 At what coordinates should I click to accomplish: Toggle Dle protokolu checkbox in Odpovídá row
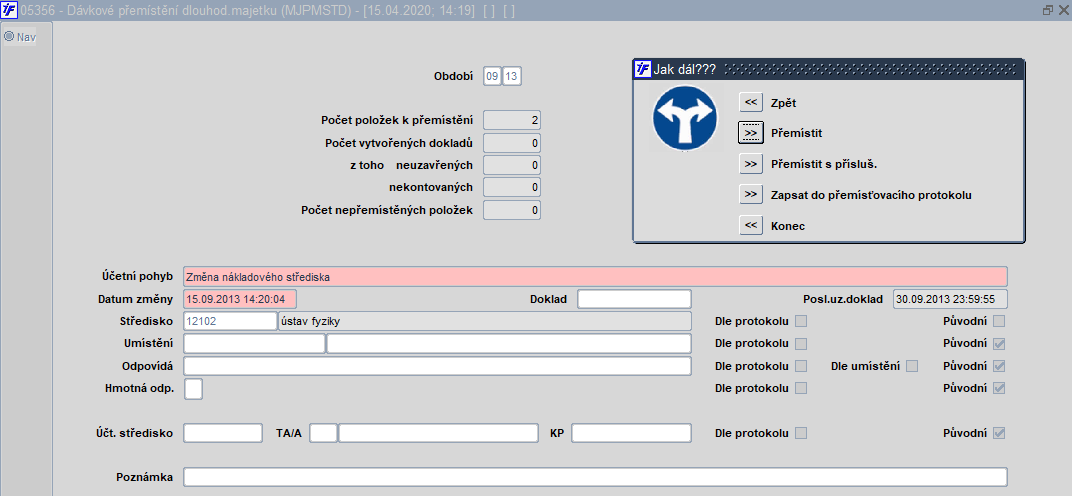click(801, 366)
